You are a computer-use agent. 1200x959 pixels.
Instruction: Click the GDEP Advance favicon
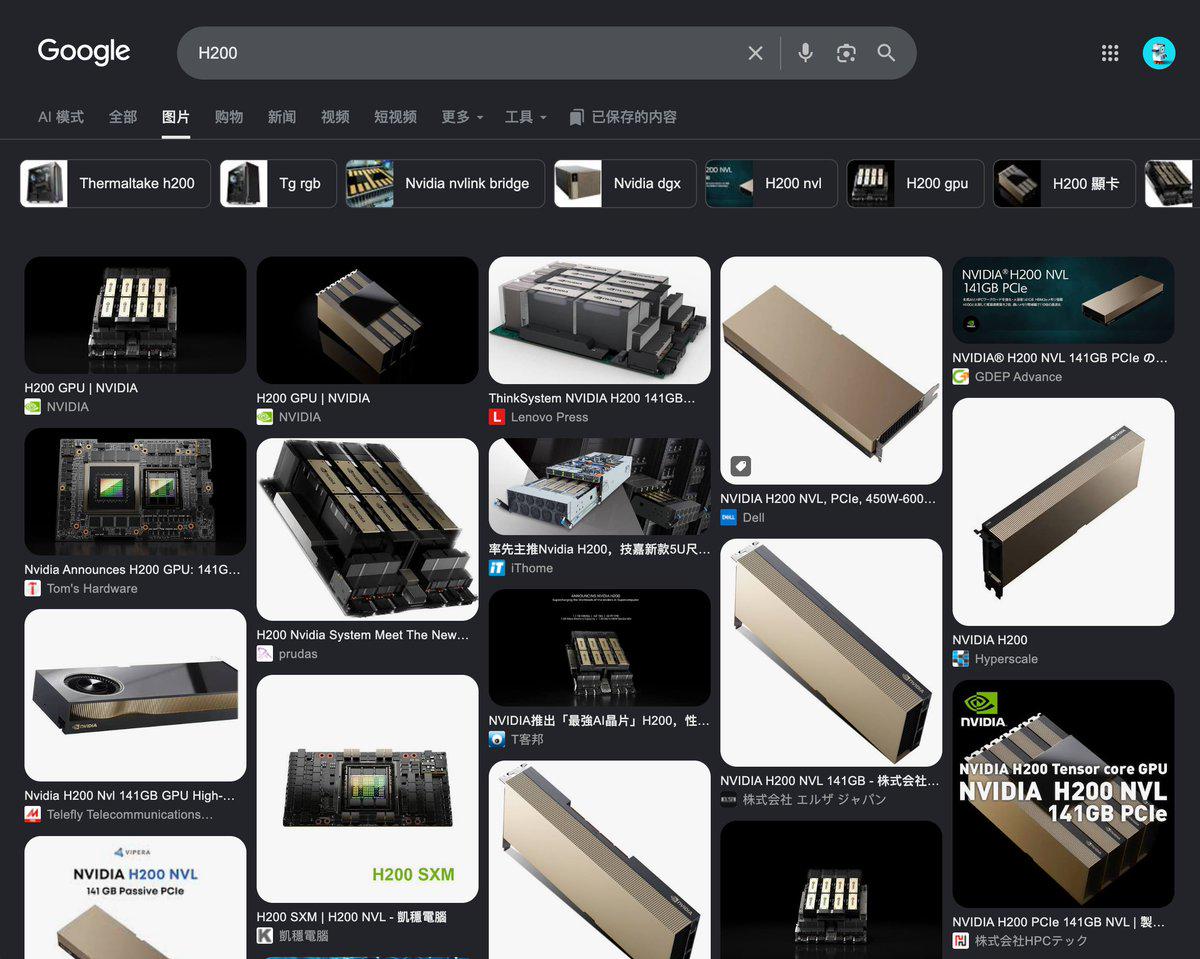point(961,377)
